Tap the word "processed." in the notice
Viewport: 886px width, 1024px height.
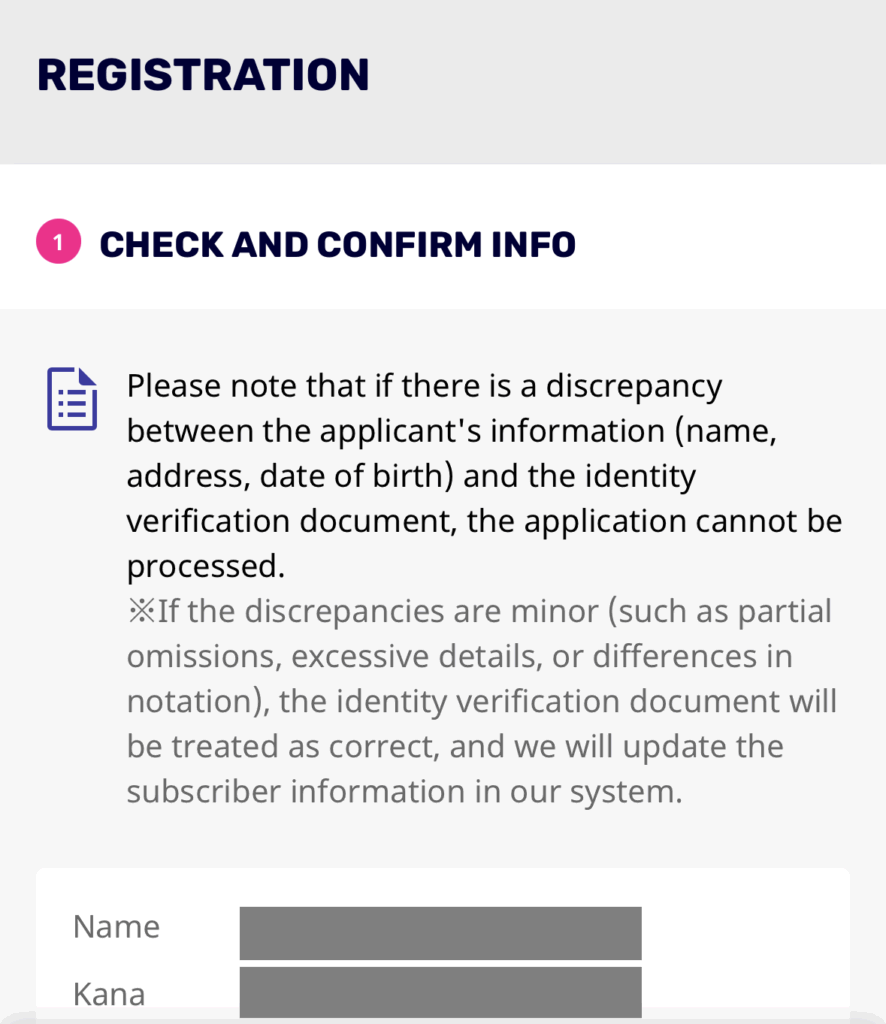click(x=206, y=567)
